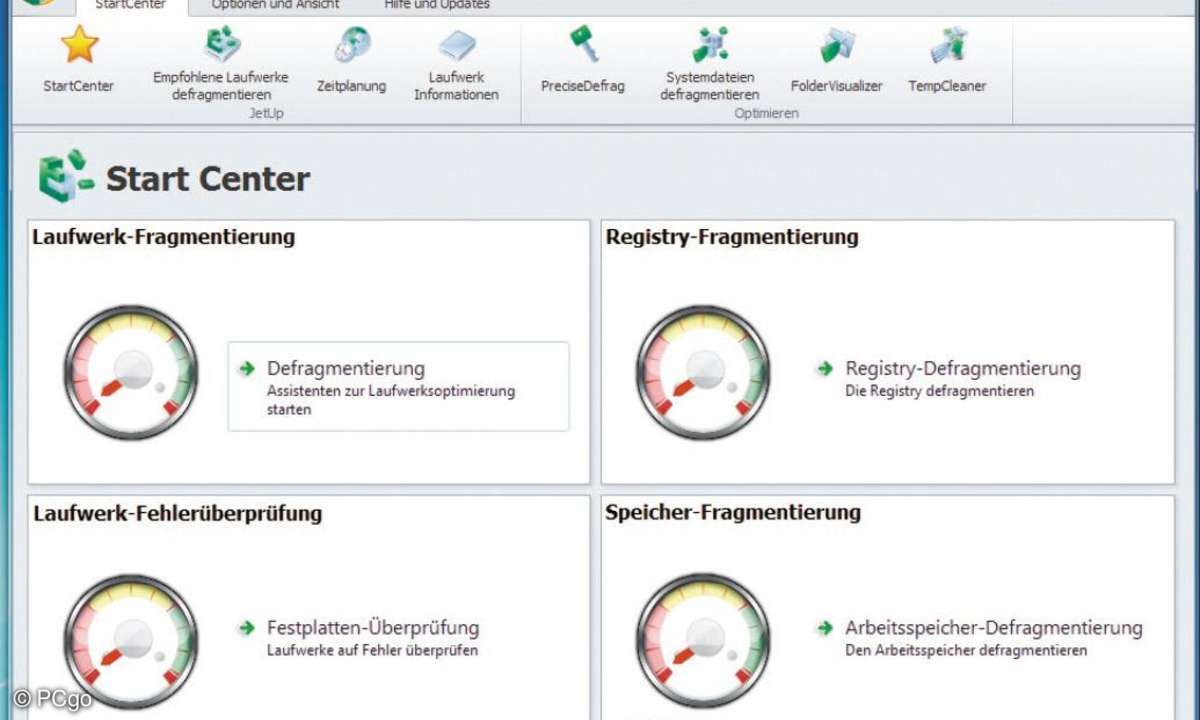Screen dimensions: 1200x720
Task: Open the Zeitplanung scheduler icon
Action: (x=352, y=45)
